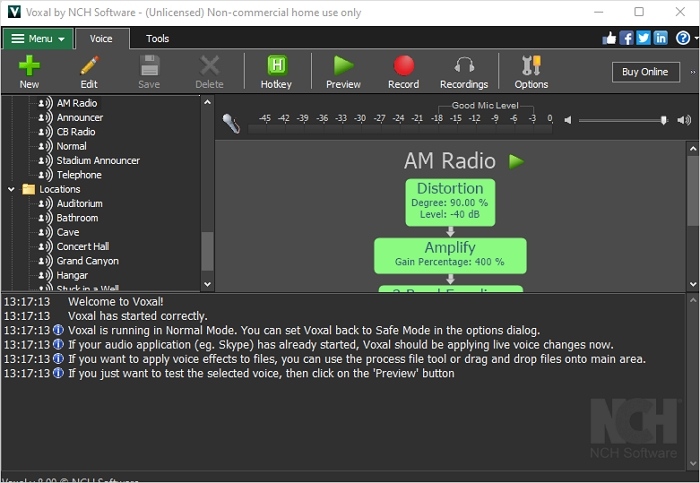This screenshot has height=483, width=700.
Task: Switch to the Tools tab
Action: pos(157,39)
